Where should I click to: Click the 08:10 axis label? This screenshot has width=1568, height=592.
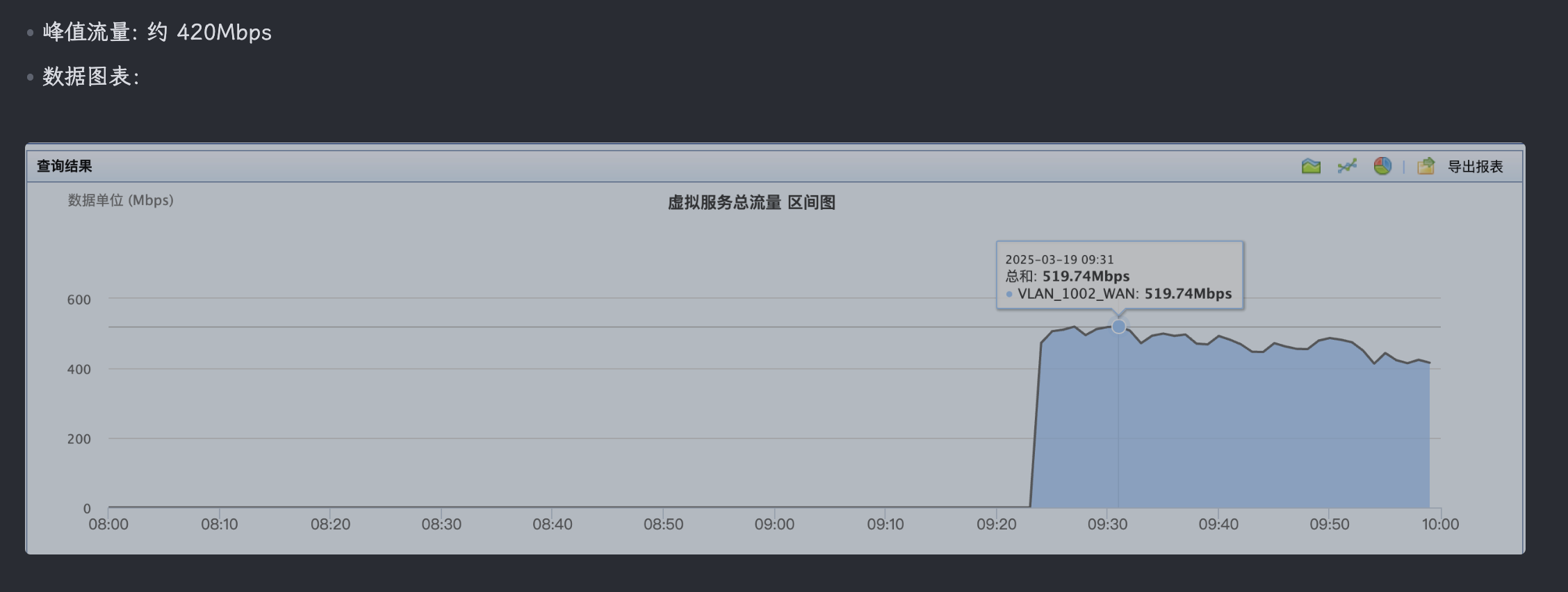pos(220,525)
